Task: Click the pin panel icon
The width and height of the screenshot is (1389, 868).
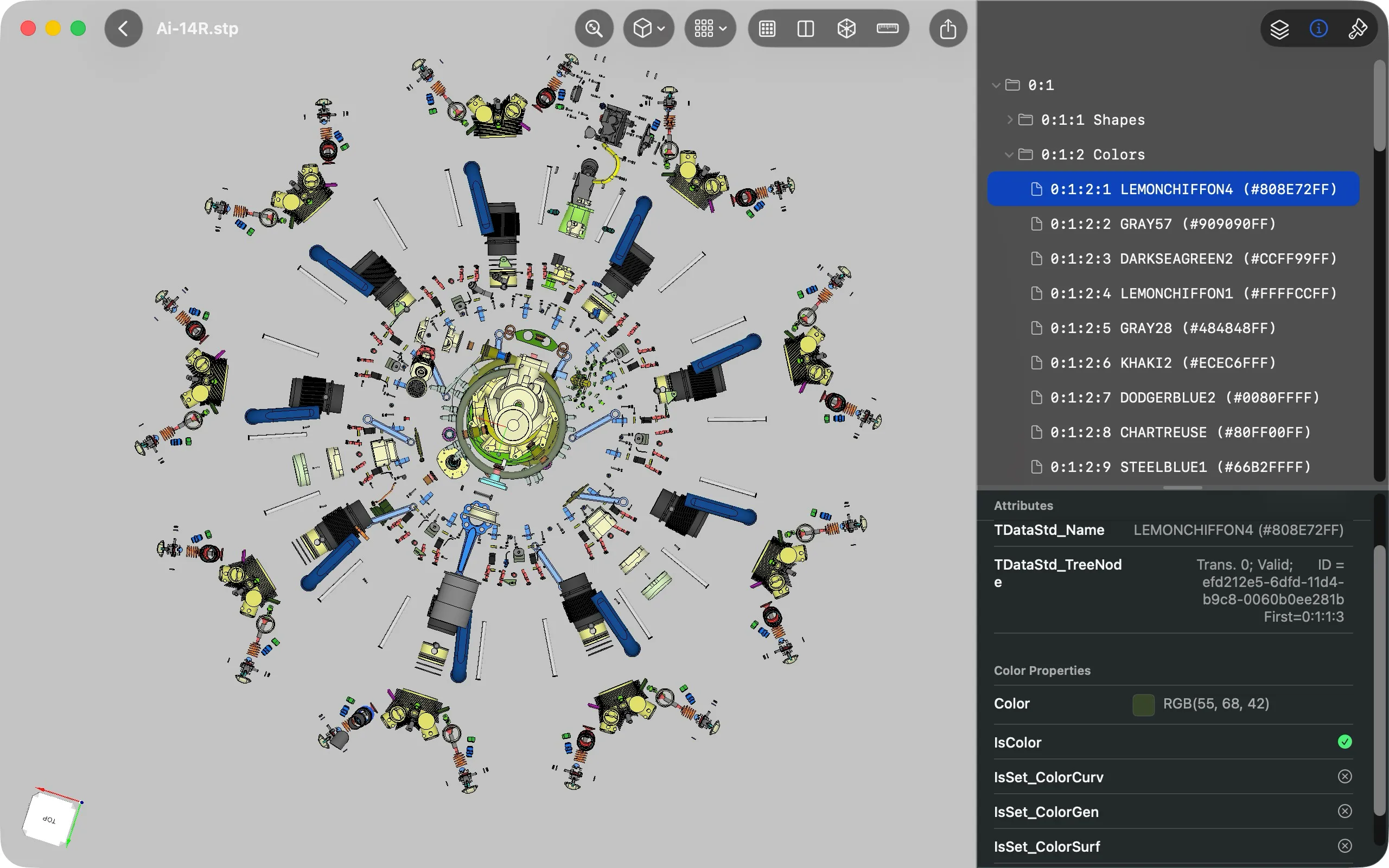Action: [1358, 29]
